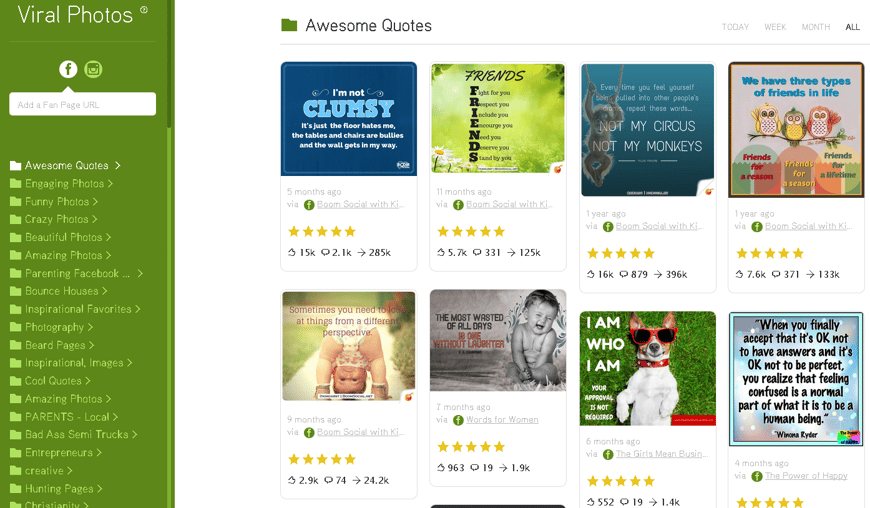
Task: Expand the Parenting Facebook folder chevron
Action: click(140, 273)
